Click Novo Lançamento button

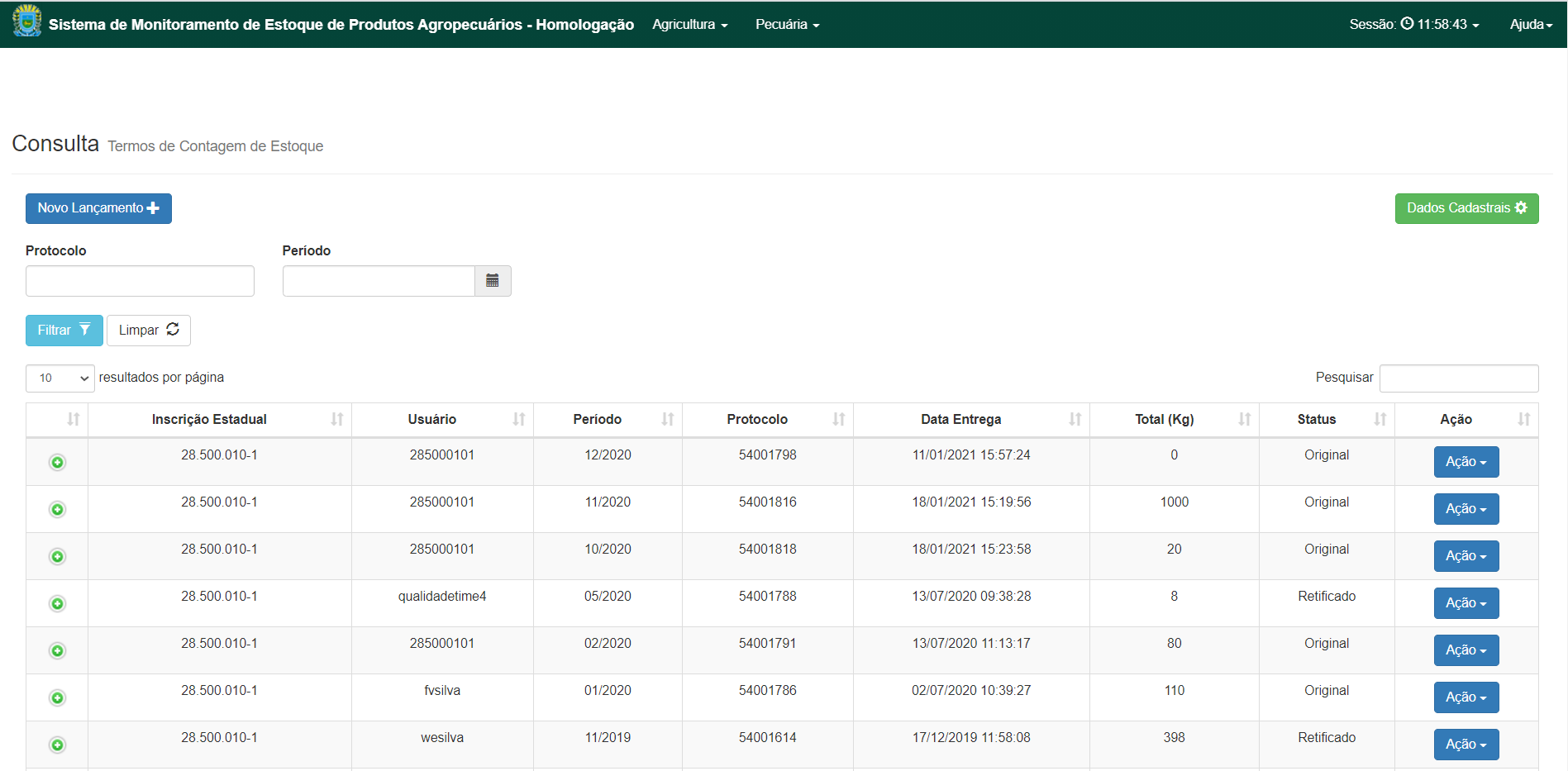point(98,208)
